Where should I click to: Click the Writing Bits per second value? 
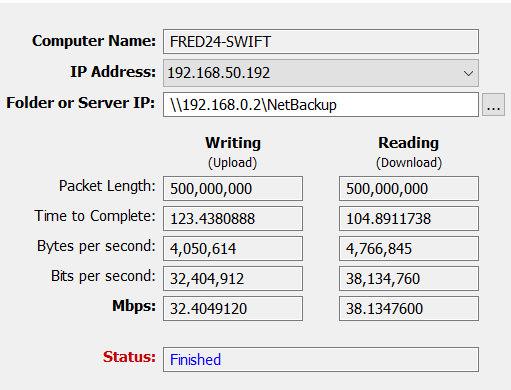(233, 279)
